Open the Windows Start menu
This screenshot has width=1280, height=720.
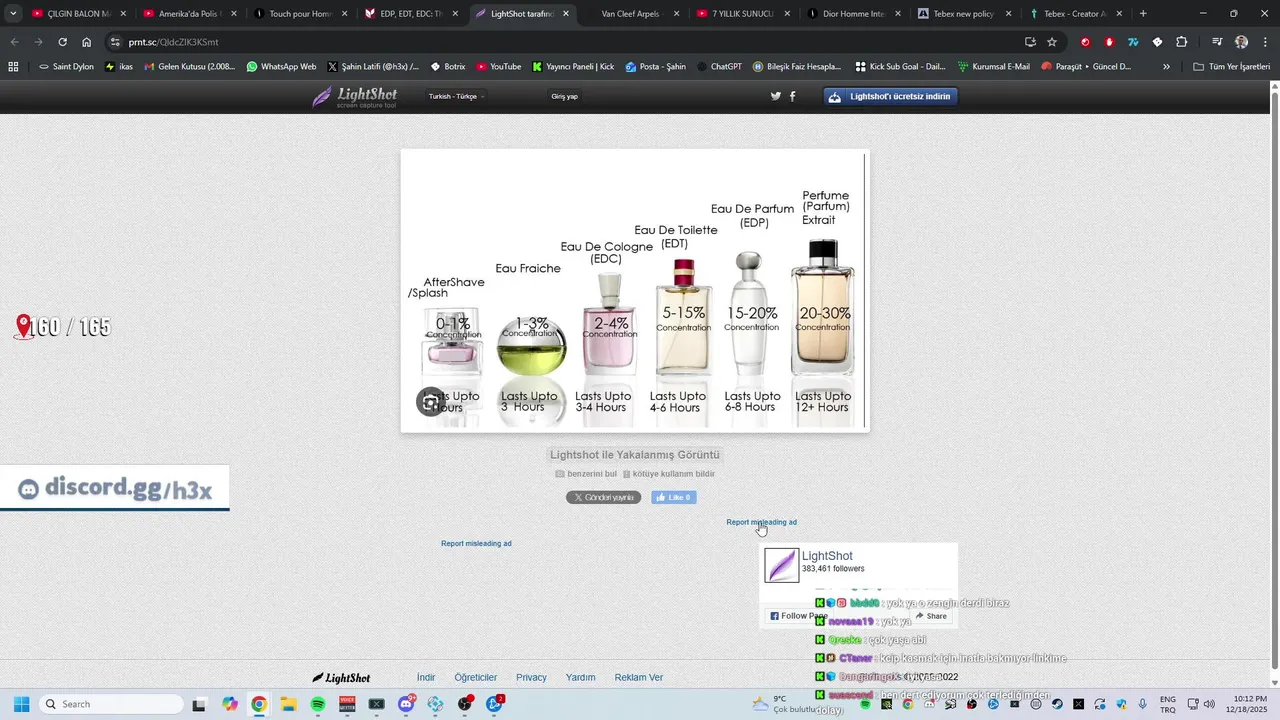click(21, 704)
